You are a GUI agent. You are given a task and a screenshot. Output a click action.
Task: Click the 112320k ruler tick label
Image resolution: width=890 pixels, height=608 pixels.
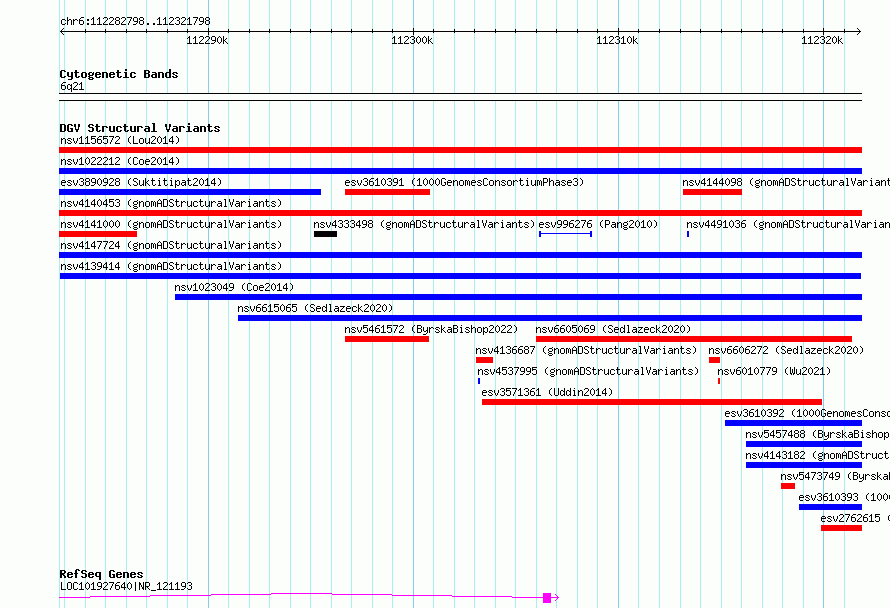coord(822,40)
